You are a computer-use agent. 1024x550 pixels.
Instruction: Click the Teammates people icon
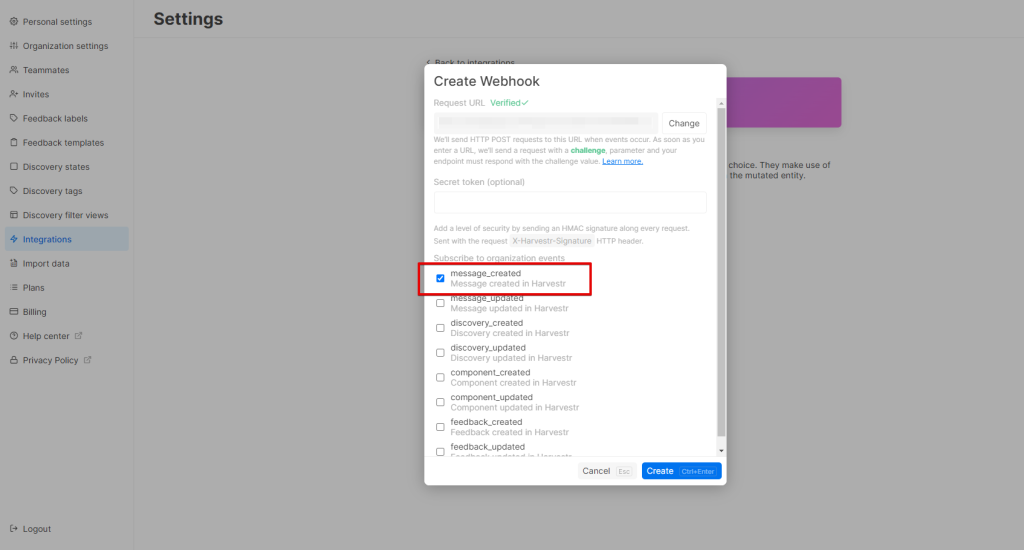tap(13, 70)
